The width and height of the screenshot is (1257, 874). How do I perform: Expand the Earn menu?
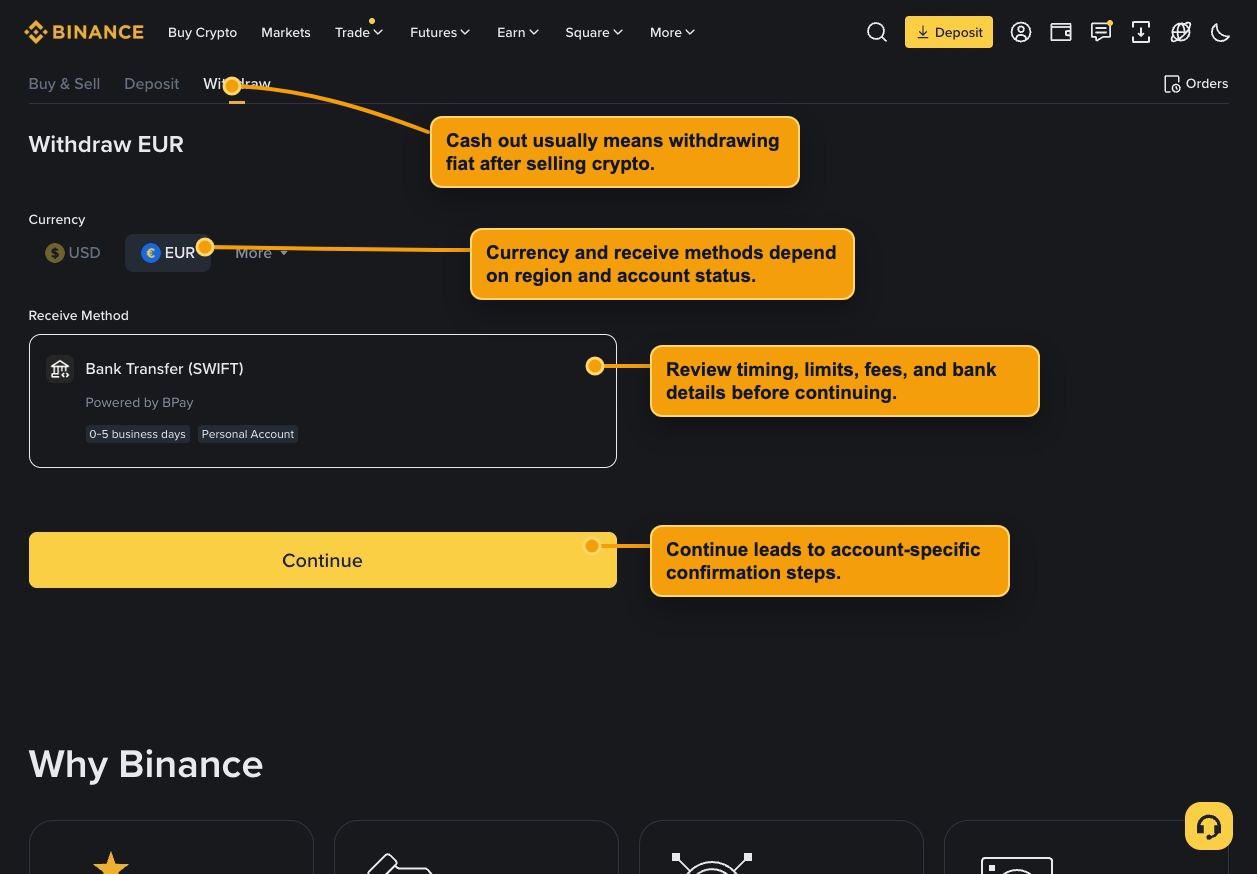tap(518, 32)
